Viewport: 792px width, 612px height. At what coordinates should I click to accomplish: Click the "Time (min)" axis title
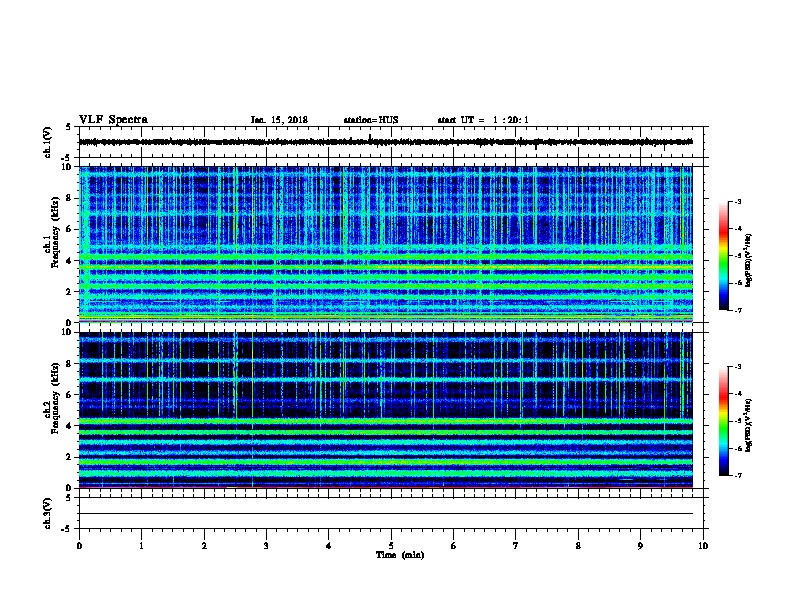[x=400, y=555]
